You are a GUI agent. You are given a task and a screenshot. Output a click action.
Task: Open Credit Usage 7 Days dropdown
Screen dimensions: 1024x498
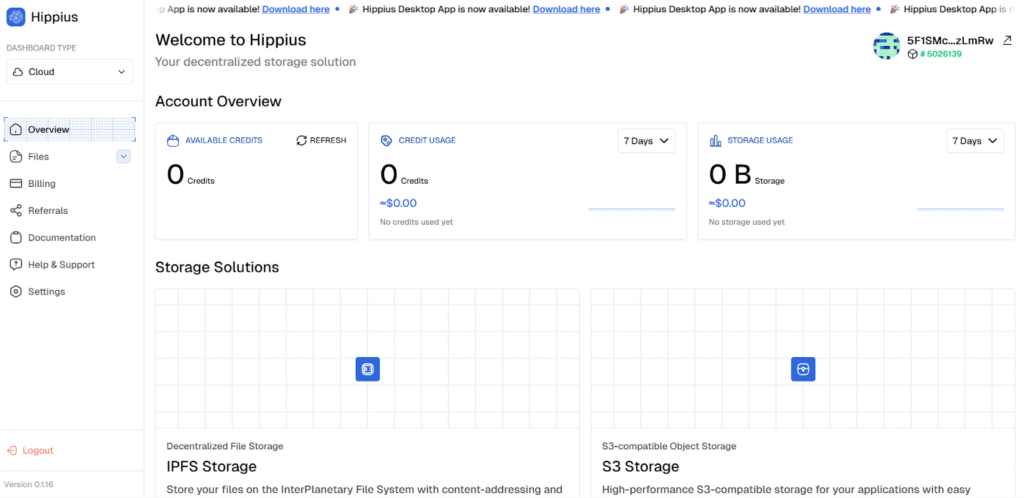[x=646, y=141]
